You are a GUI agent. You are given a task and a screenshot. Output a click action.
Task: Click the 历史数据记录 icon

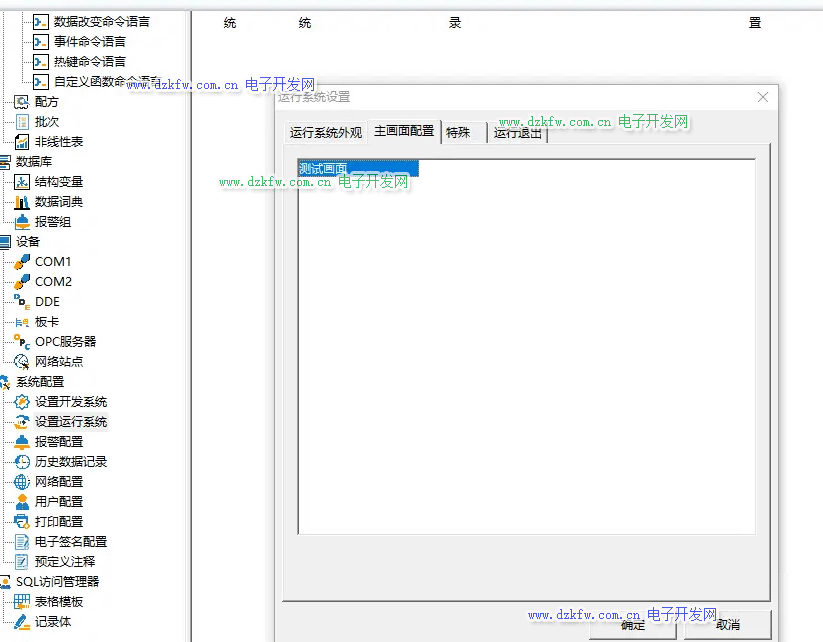(x=22, y=462)
